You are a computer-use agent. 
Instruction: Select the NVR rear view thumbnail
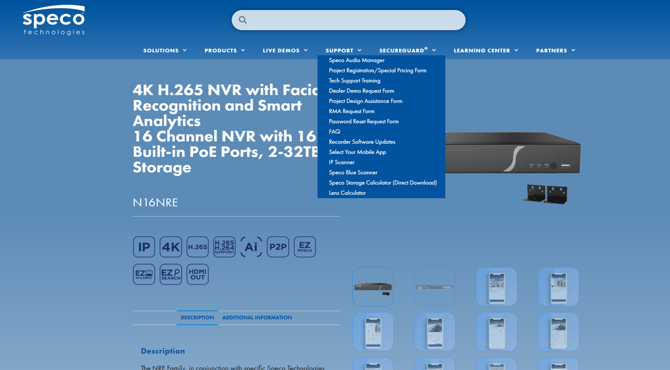435,287
